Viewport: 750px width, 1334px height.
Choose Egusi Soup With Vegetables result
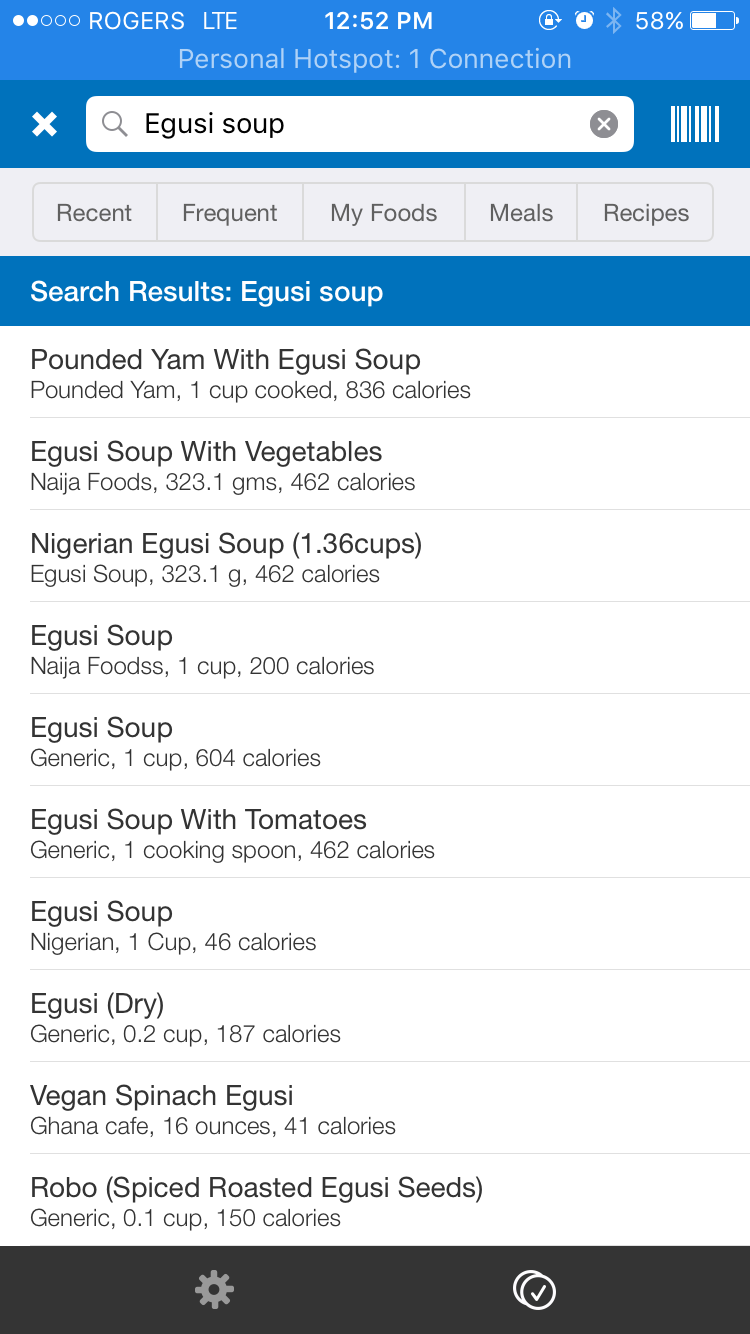[x=375, y=465]
